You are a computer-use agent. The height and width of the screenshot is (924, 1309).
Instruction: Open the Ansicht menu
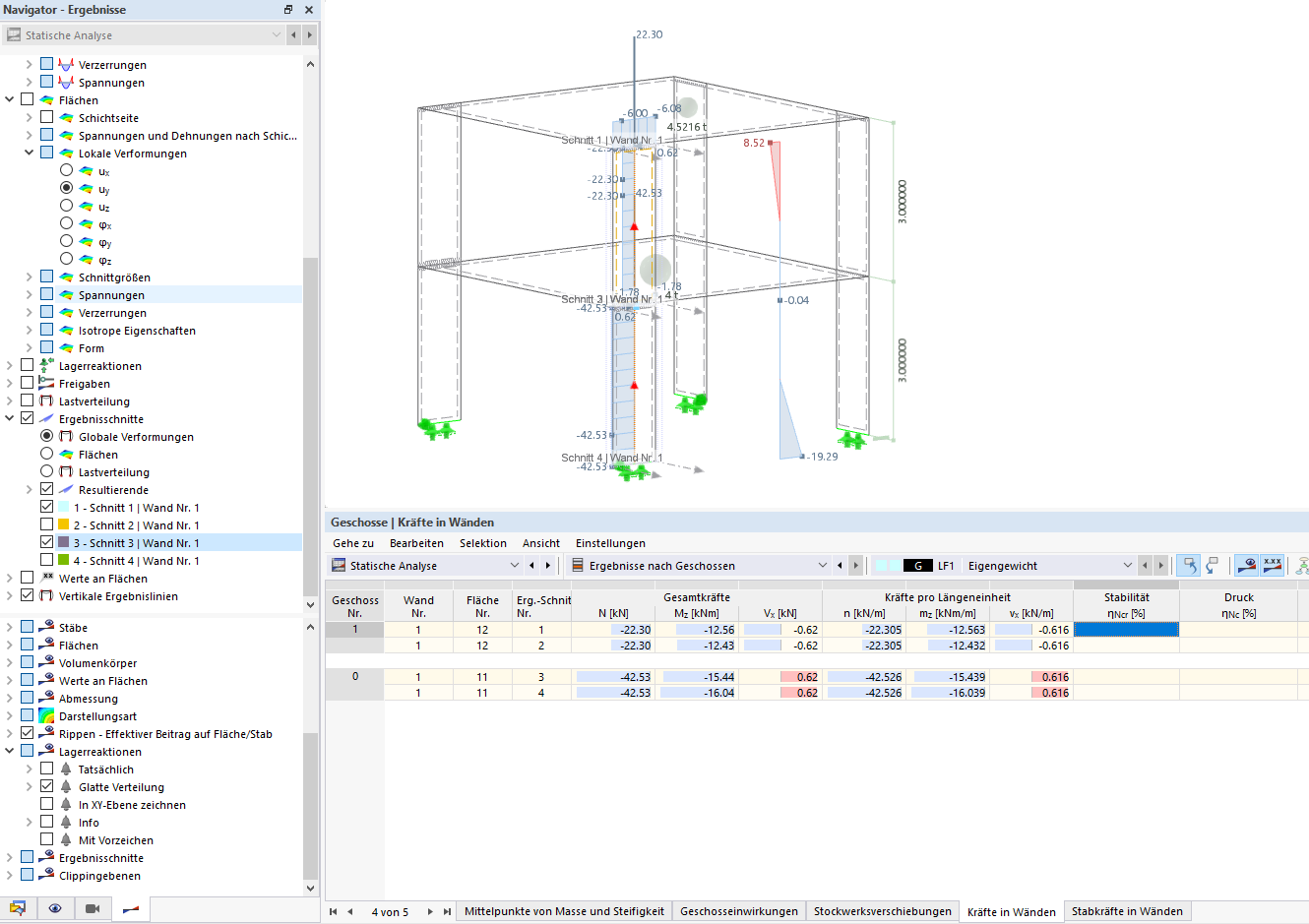pyautogui.click(x=541, y=543)
